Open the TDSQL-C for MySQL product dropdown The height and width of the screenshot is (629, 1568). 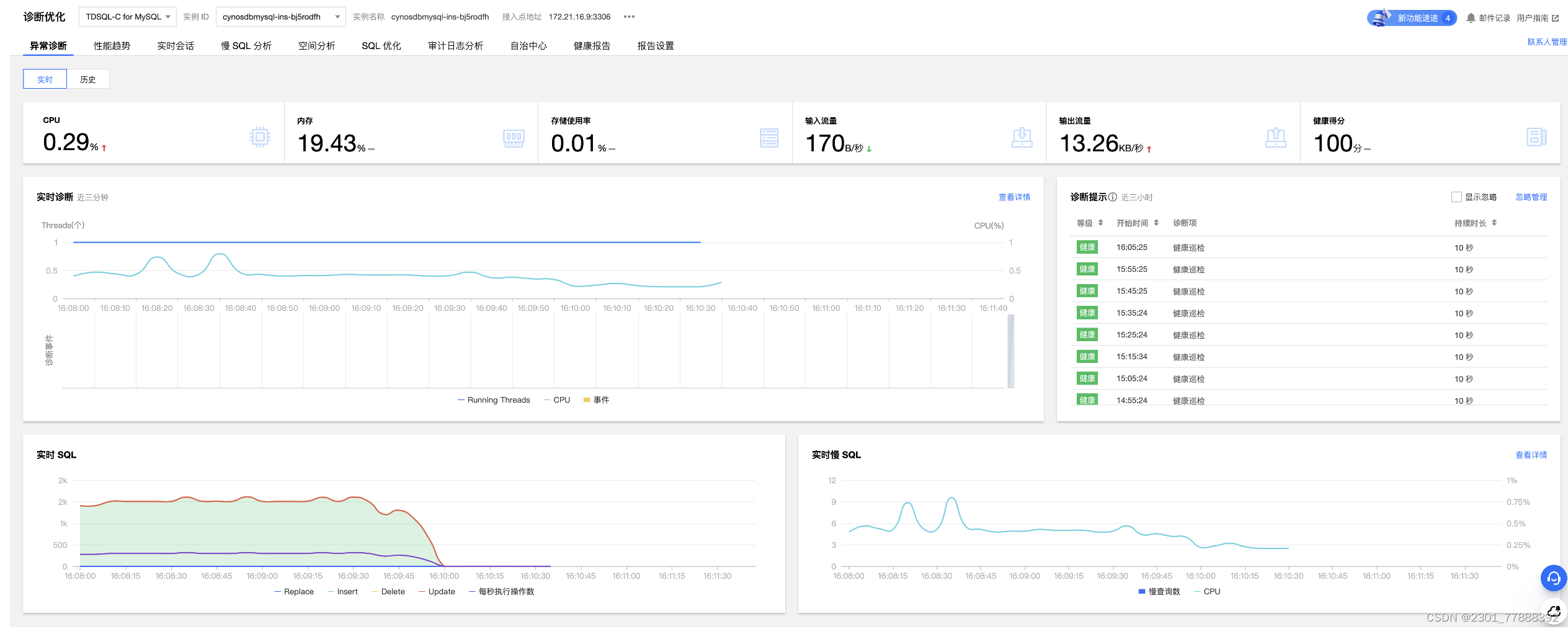click(127, 17)
